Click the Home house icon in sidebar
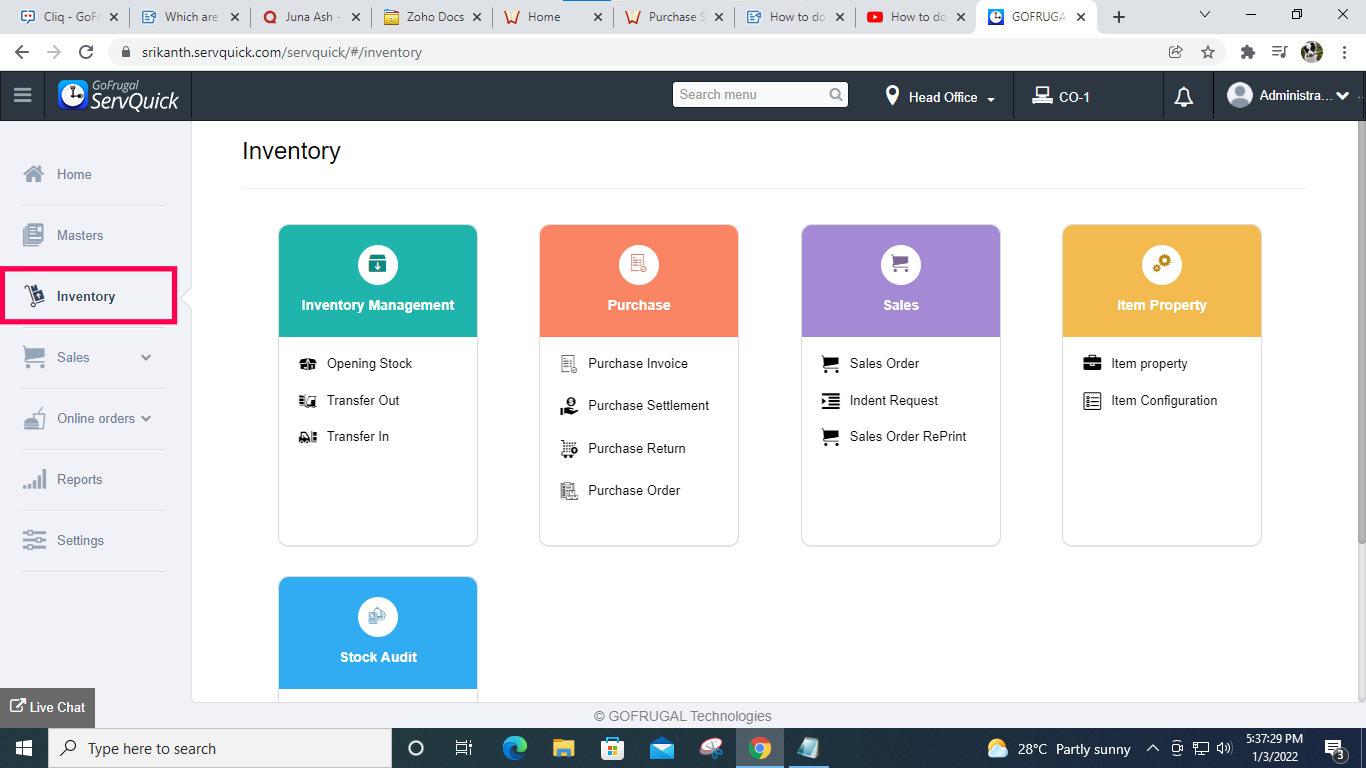This screenshot has height=768, width=1366. 34,174
